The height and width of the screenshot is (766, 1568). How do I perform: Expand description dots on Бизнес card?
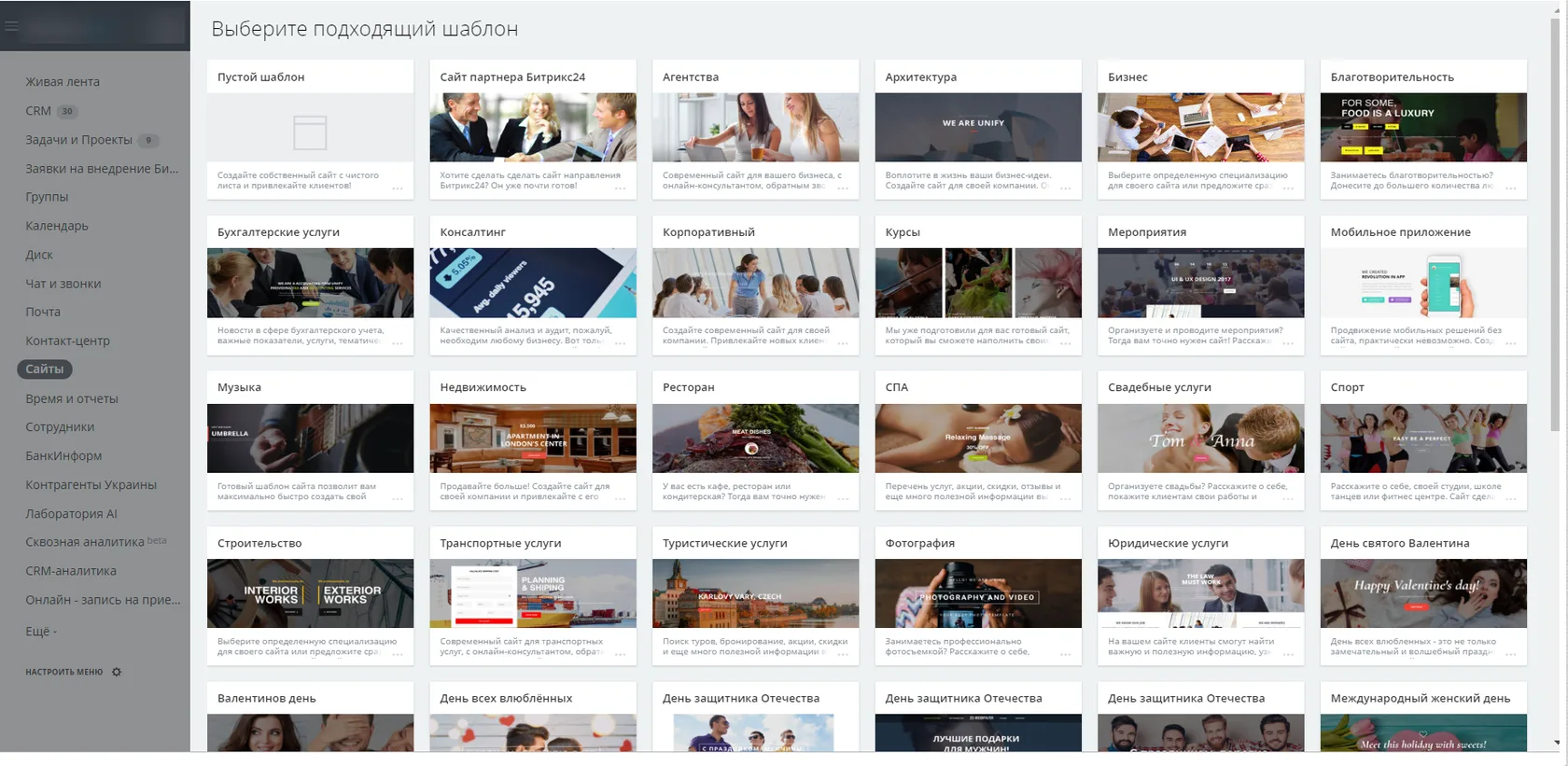point(1288,189)
